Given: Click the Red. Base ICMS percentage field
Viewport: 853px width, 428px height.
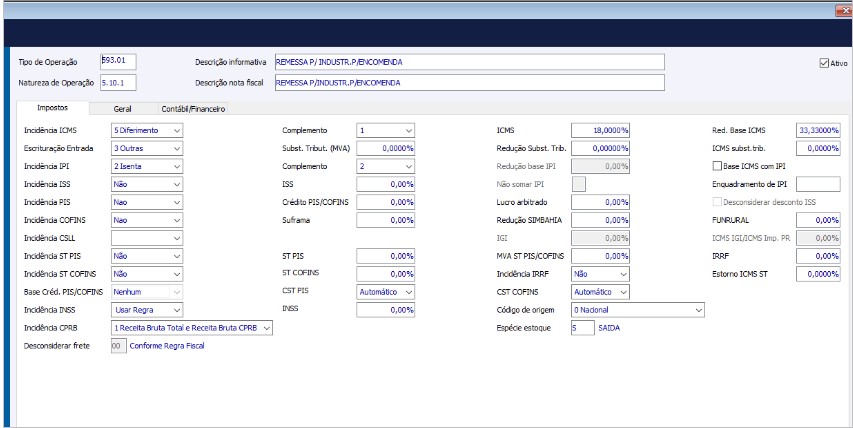Looking at the screenshot, I should point(818,130).
